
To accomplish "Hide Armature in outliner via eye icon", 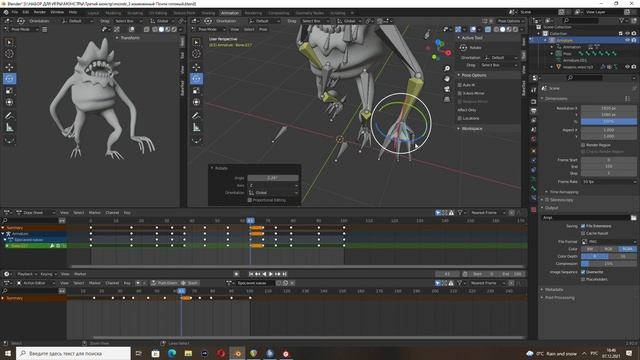I will 627,40.
